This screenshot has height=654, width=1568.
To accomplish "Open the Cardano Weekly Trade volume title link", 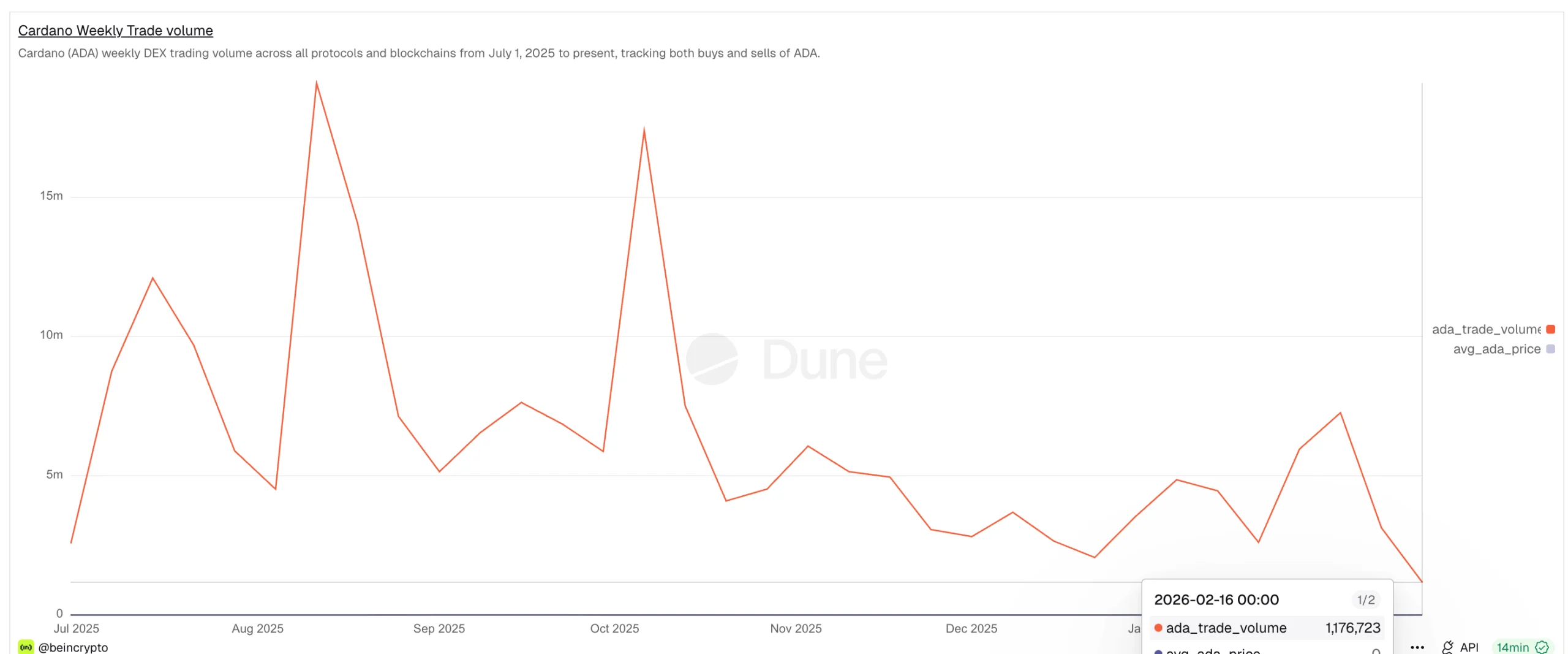I will click(115, 30).
